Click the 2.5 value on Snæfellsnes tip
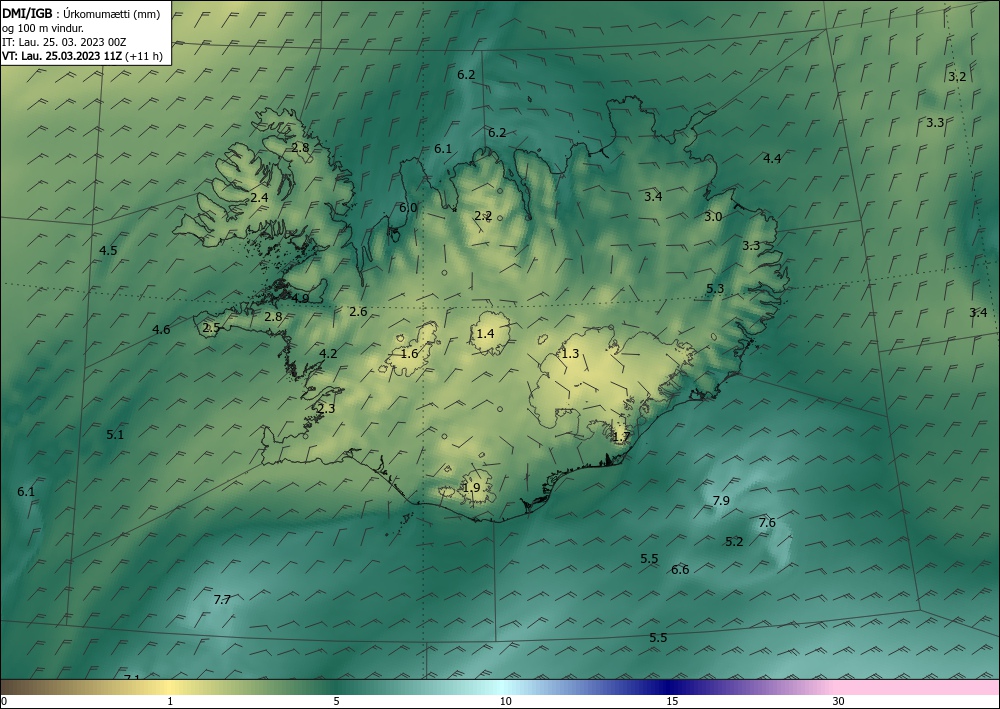Image resolution: width=1000 pixels, height=709 pixels. click(211, 328)
